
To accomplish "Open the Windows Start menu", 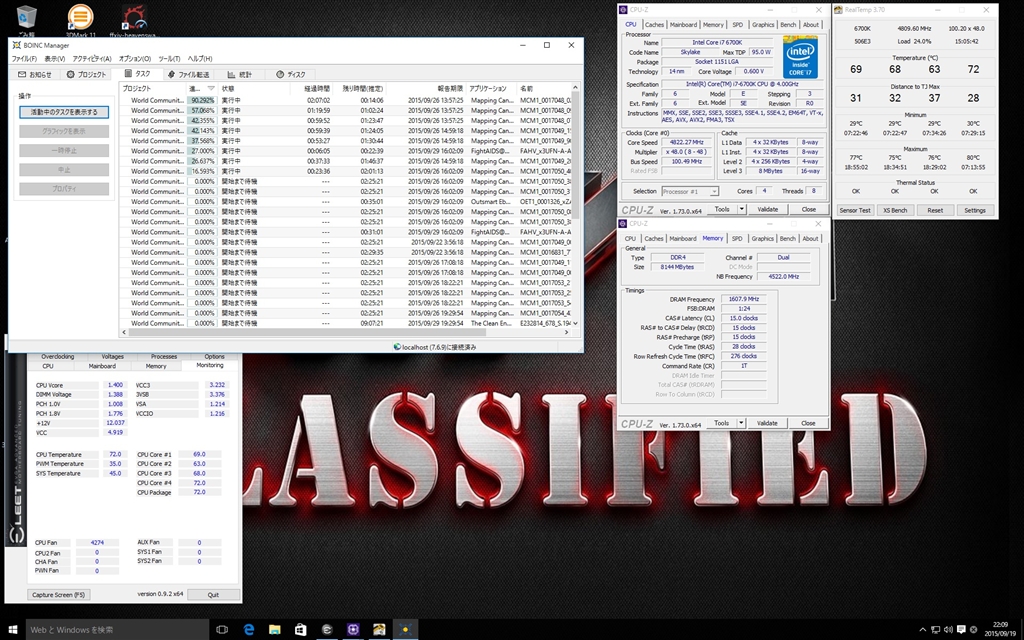I will click(12, 630).
